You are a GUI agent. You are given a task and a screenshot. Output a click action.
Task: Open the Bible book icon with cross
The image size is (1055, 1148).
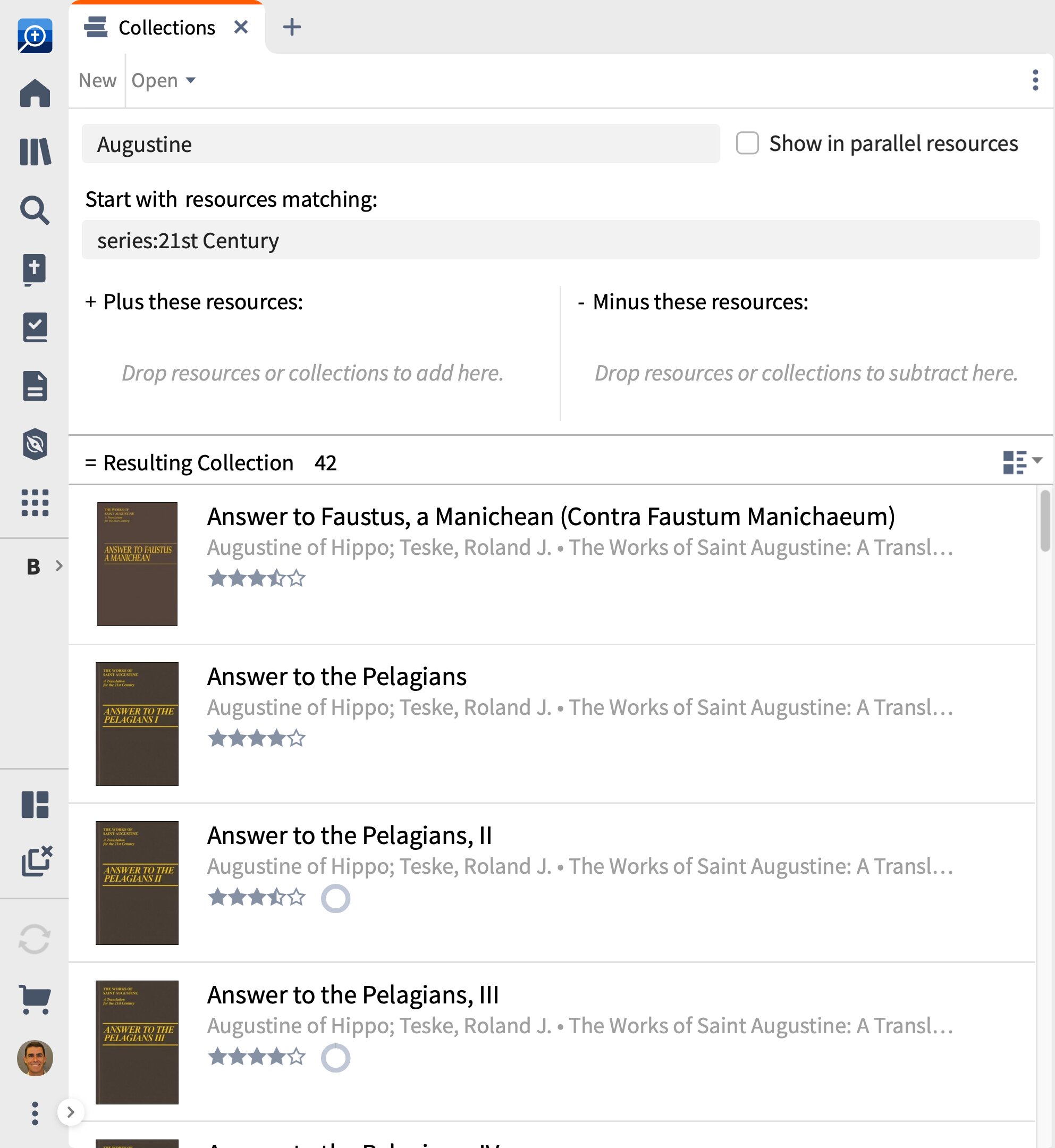coord(35,269)
